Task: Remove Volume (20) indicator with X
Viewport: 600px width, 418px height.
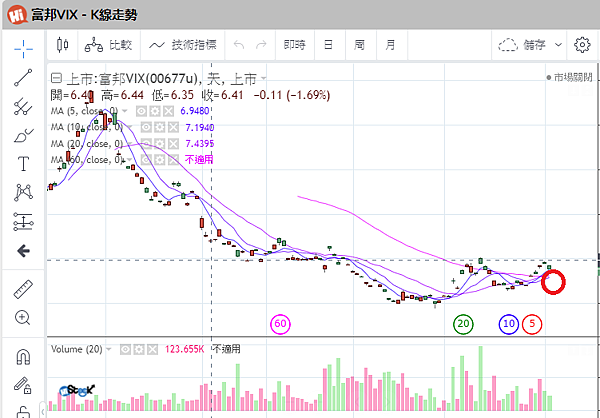Action: tap(152, 349)
